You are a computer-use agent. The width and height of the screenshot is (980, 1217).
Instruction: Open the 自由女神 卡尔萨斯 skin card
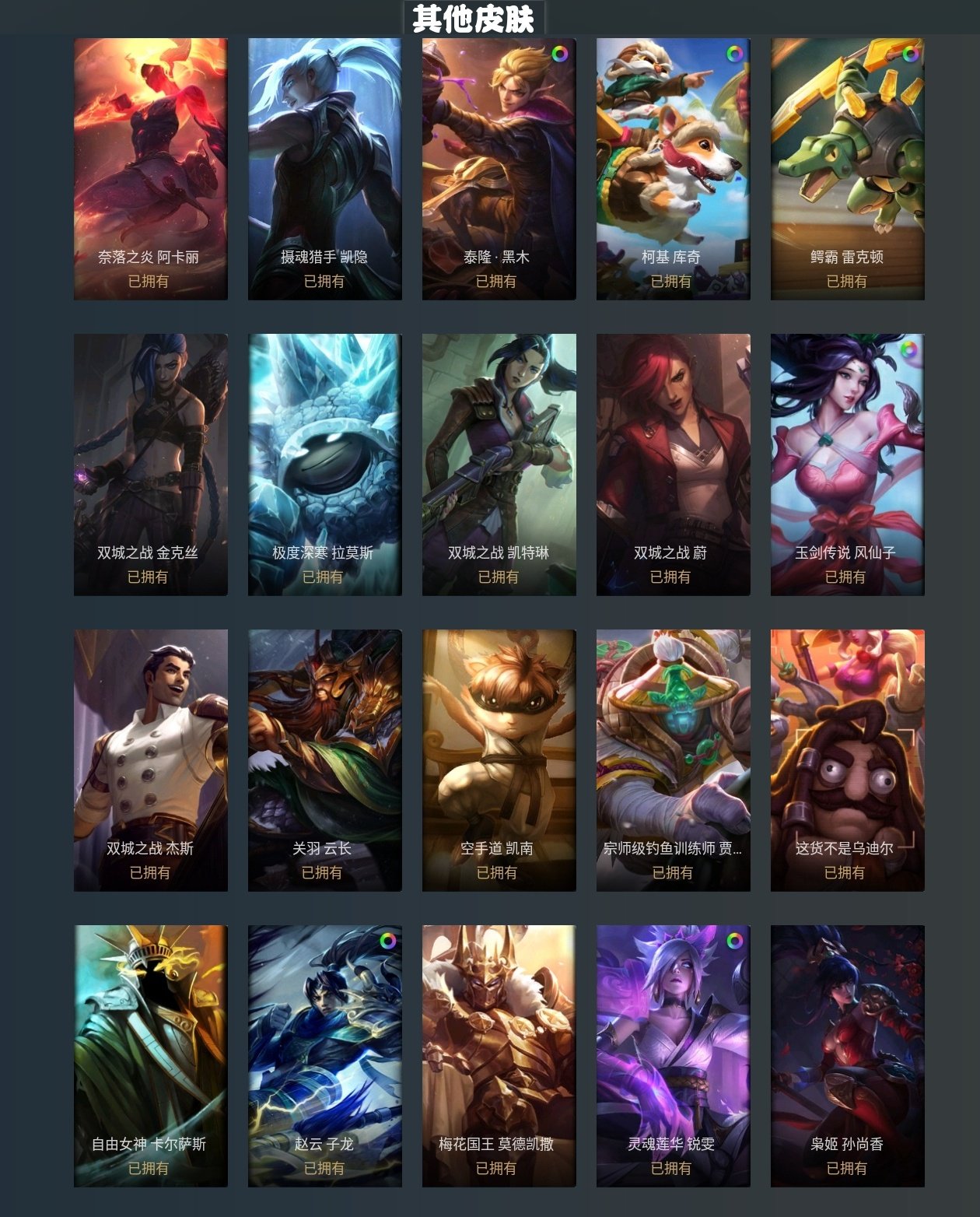(x=151, y=1056)
